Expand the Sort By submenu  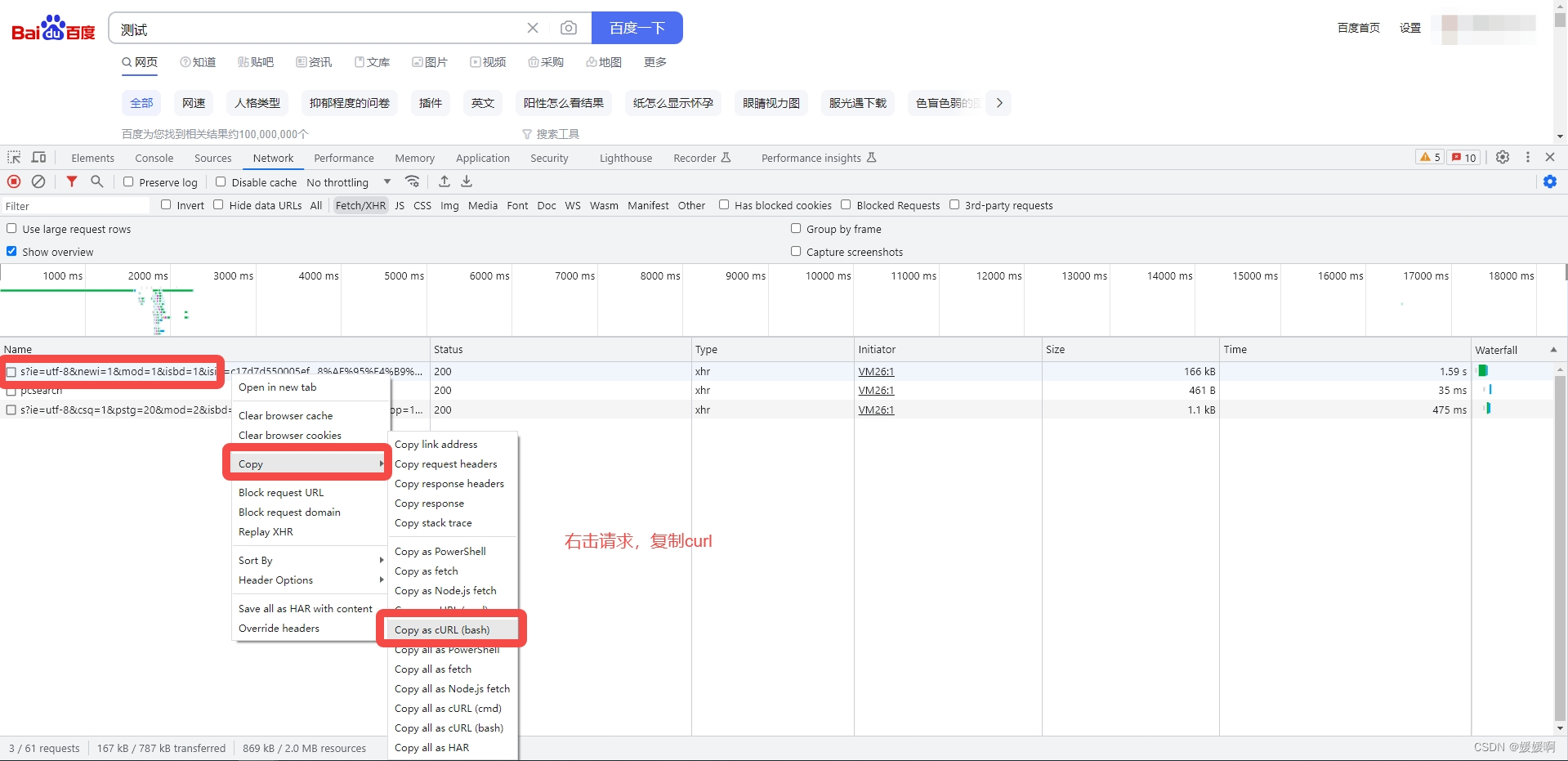tap(310, 560)
